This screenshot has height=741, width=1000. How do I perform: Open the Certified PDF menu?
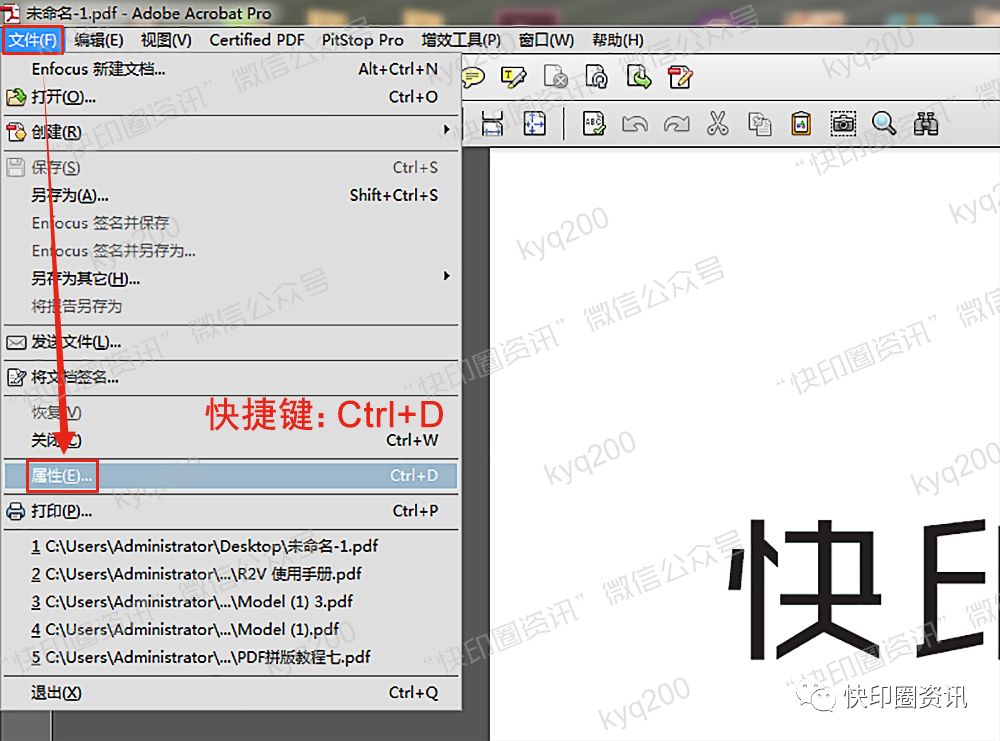(x=257, y=40)
